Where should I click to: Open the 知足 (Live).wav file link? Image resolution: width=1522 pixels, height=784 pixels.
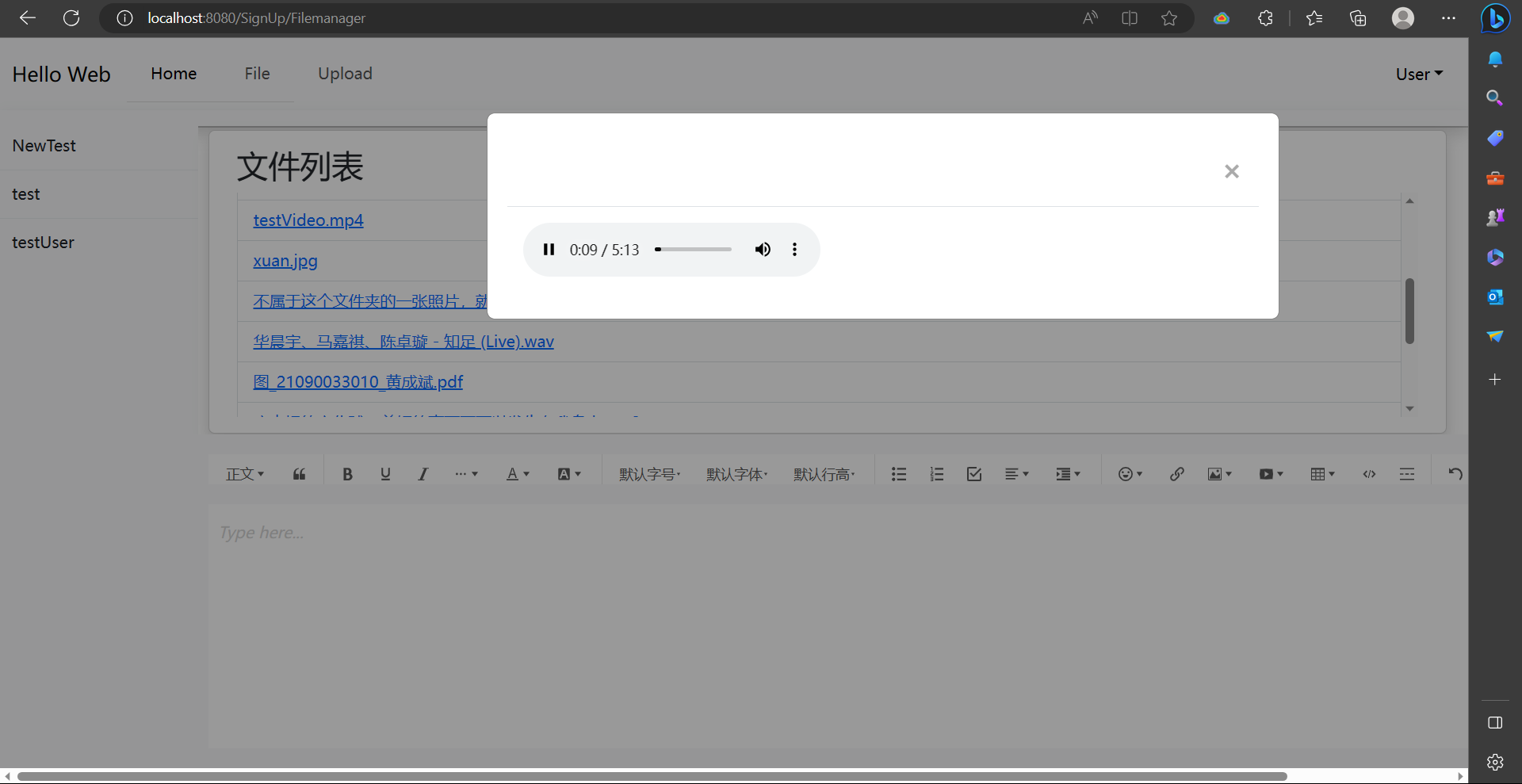(x=403, y=342)
